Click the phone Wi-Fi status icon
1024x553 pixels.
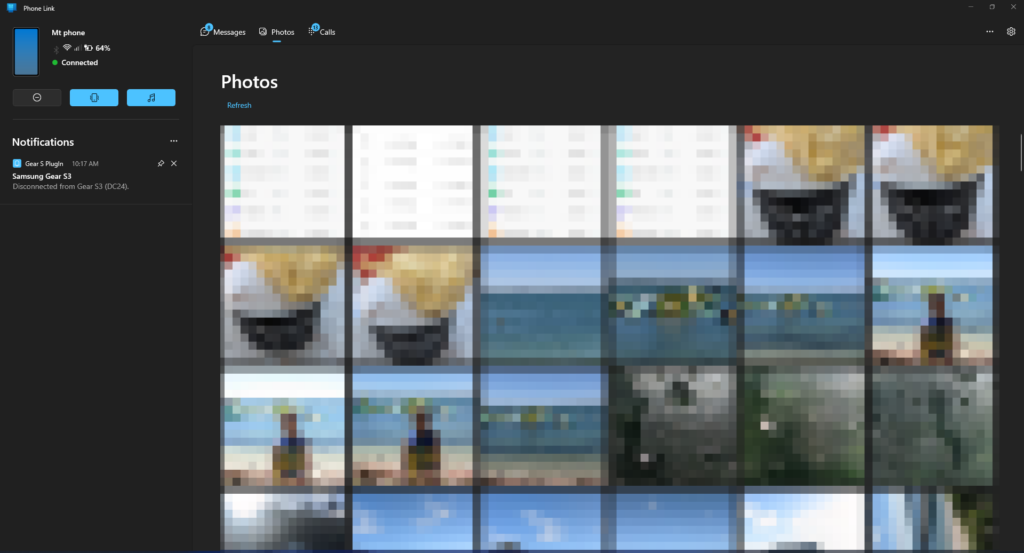pyautogui.click(x=67, y=48)
